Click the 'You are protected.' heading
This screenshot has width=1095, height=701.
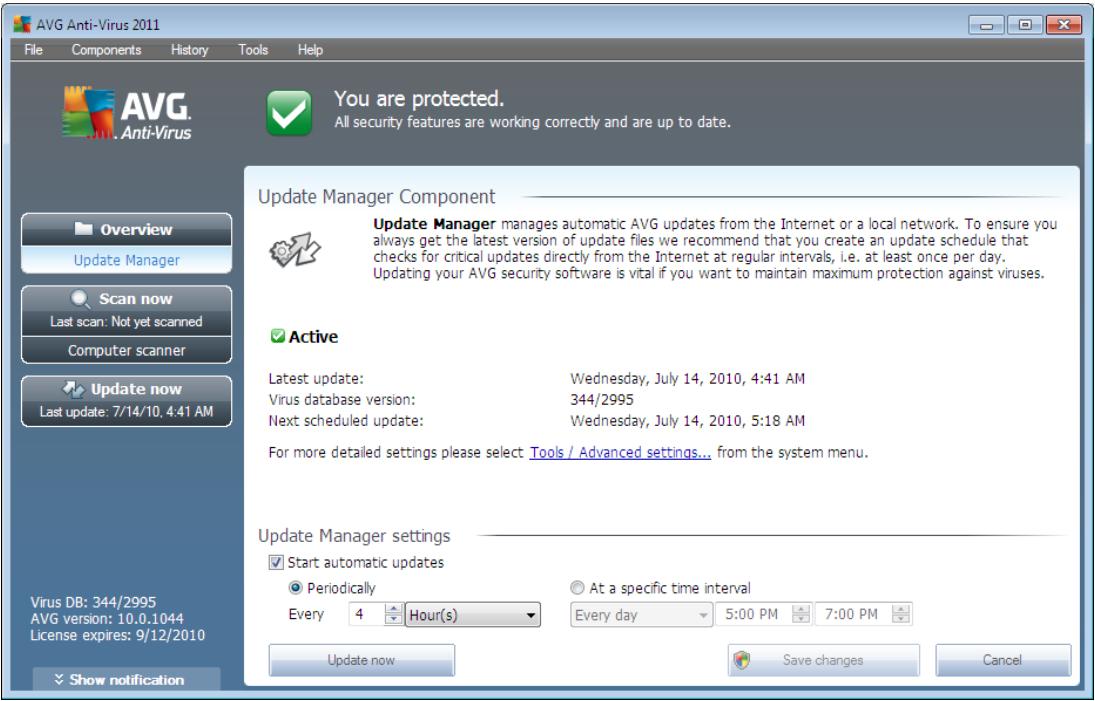pos(419,98)
